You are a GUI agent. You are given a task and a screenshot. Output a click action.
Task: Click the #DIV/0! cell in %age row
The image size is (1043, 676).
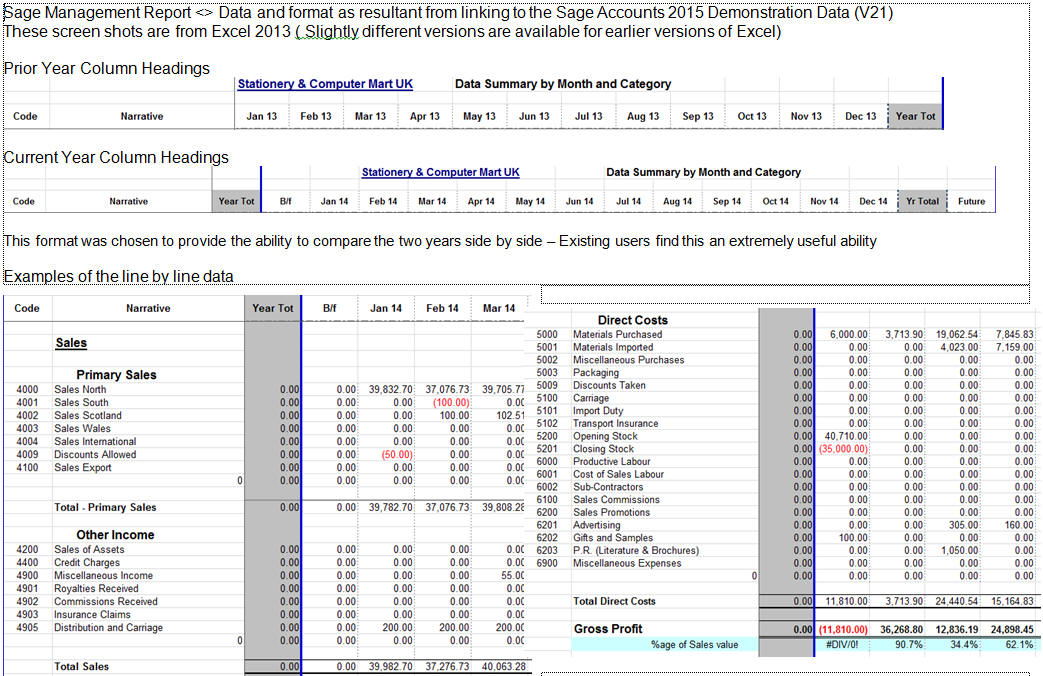click(841, 644)
